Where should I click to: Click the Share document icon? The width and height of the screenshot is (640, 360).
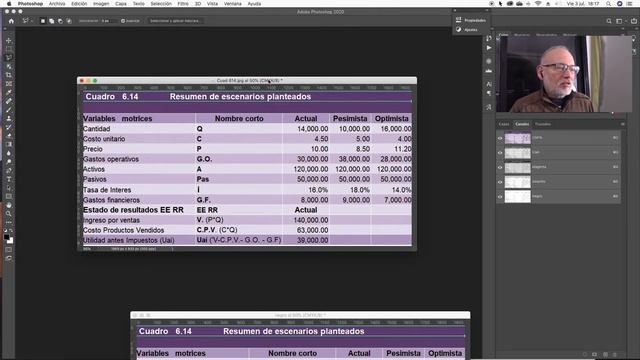[634, 21]
